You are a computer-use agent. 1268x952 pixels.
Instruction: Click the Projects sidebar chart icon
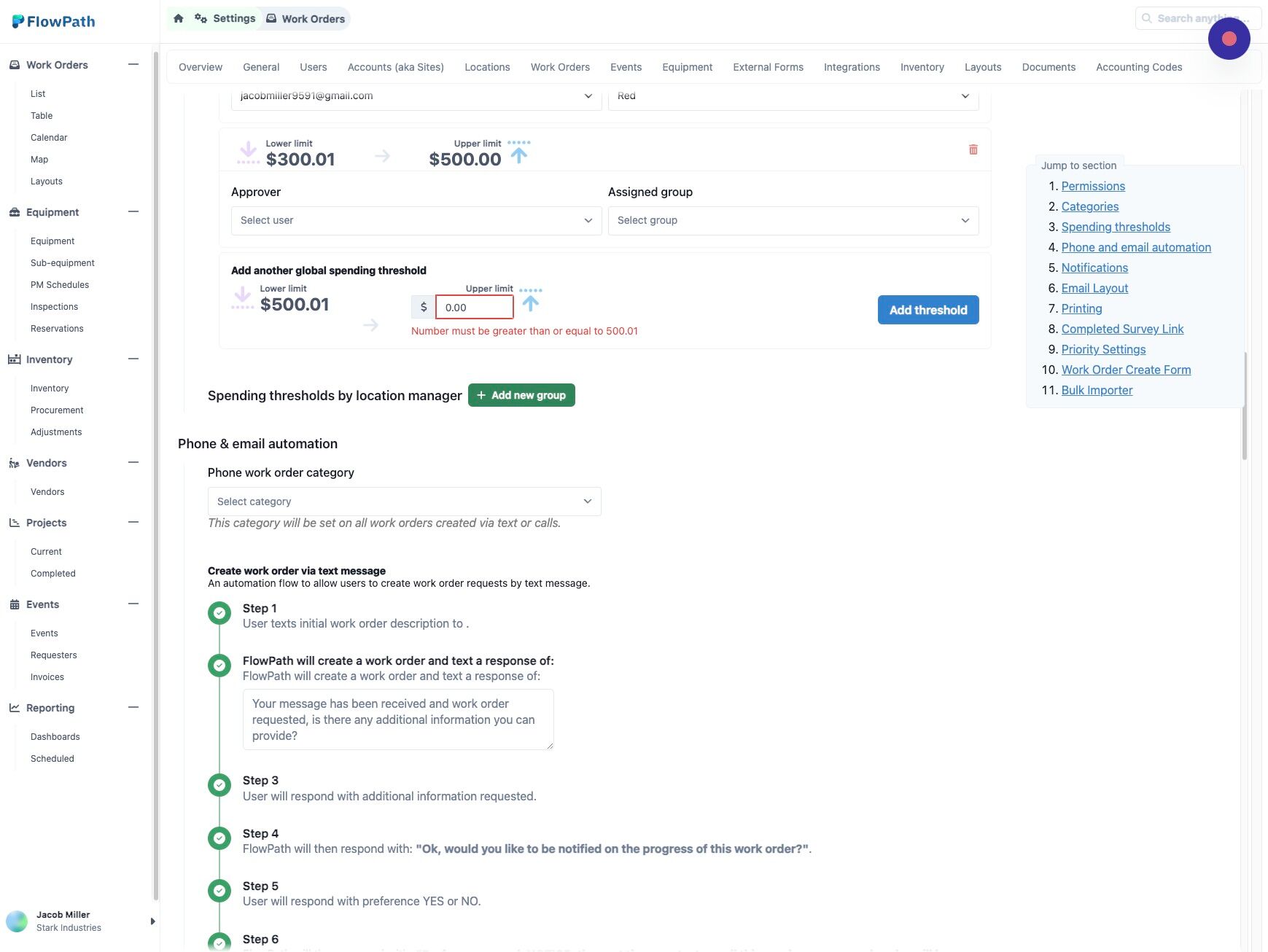(x=14, y=523)
